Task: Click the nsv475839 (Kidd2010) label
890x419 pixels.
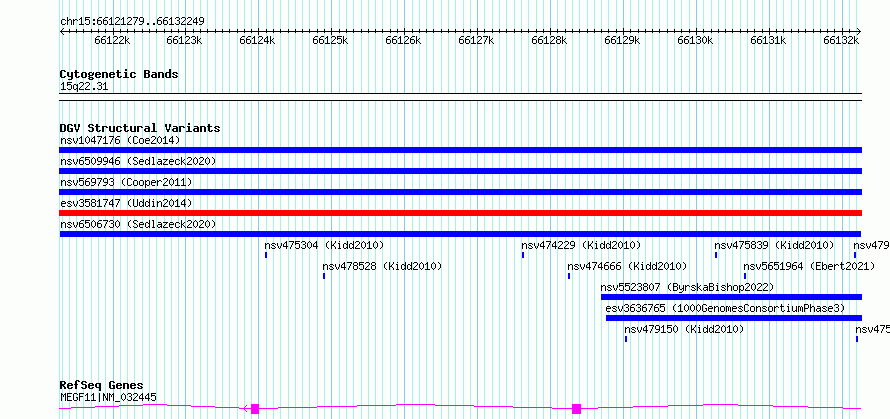Action: 774,245
